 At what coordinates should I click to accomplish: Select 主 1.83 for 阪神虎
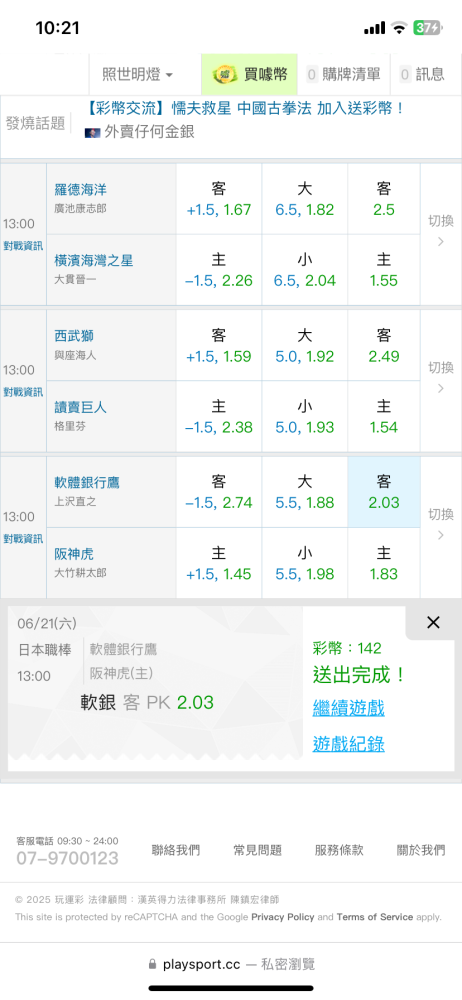click(384, 563)
